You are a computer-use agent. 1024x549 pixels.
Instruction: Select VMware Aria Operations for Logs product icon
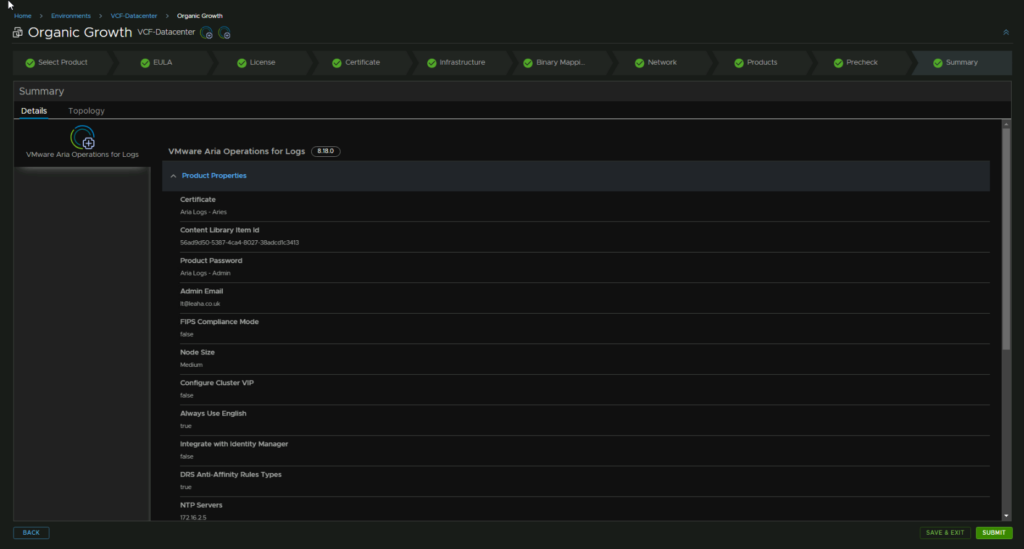pos(82,138)
